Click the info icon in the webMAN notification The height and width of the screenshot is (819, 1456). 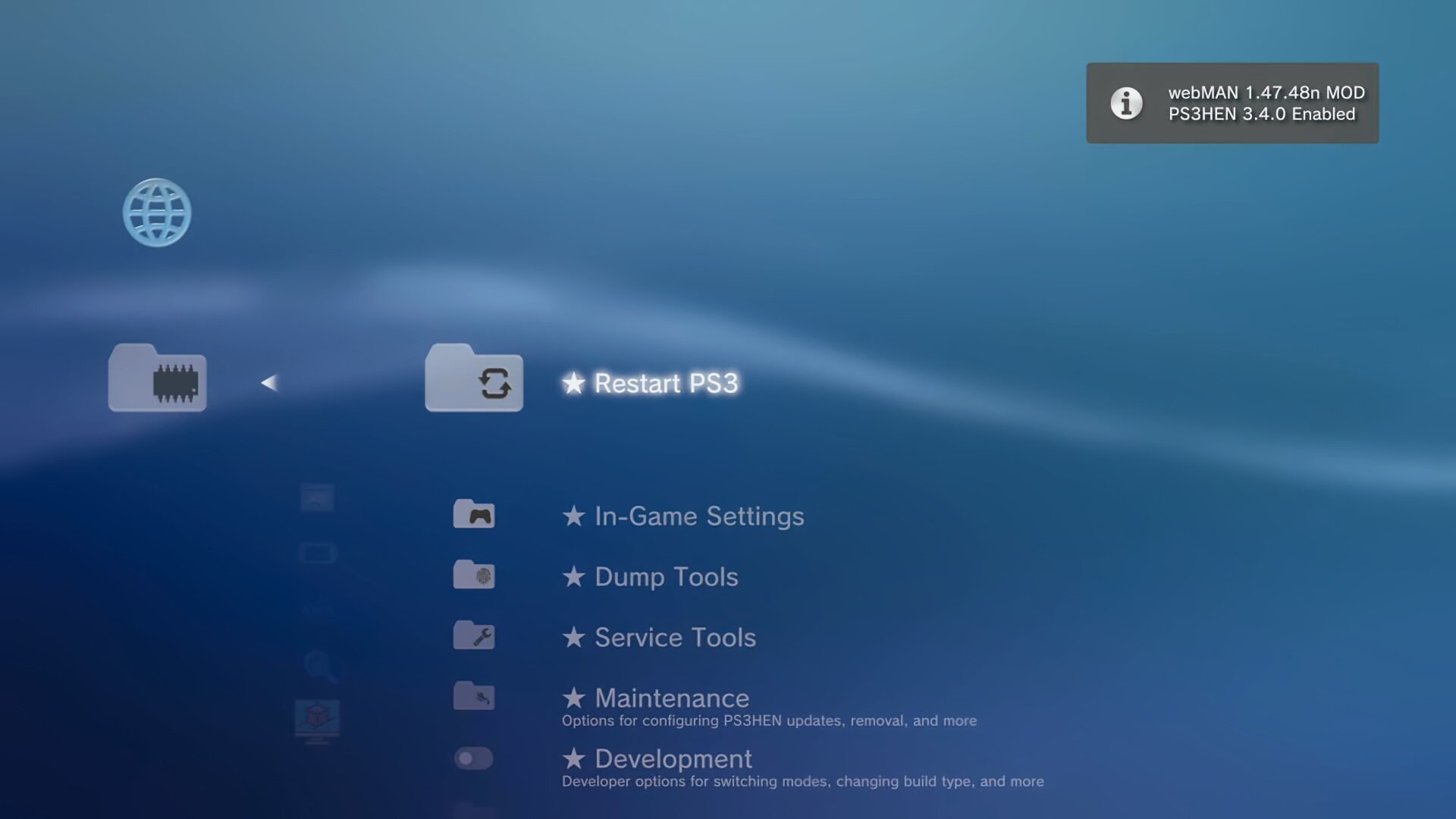tap(1126, 103)
